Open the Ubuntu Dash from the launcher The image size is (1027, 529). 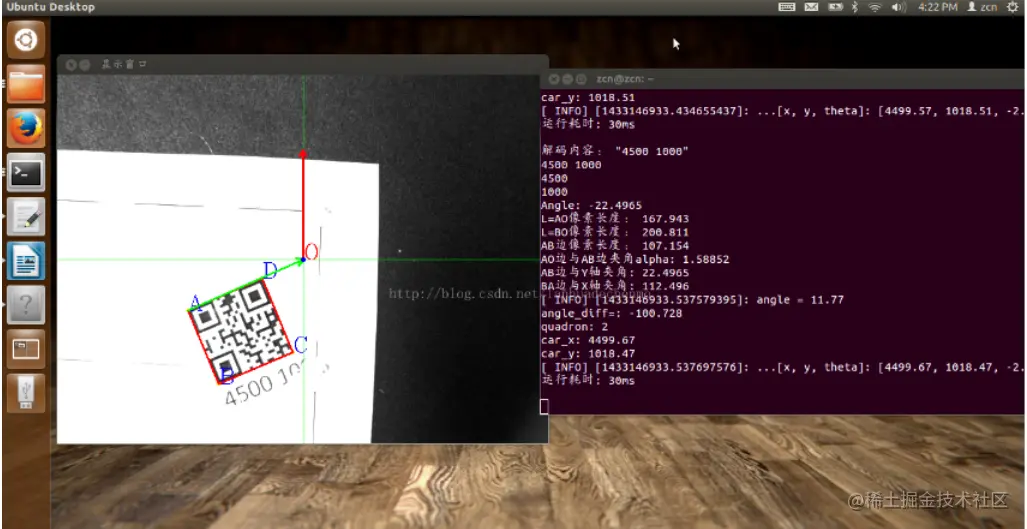click(26, 39)
